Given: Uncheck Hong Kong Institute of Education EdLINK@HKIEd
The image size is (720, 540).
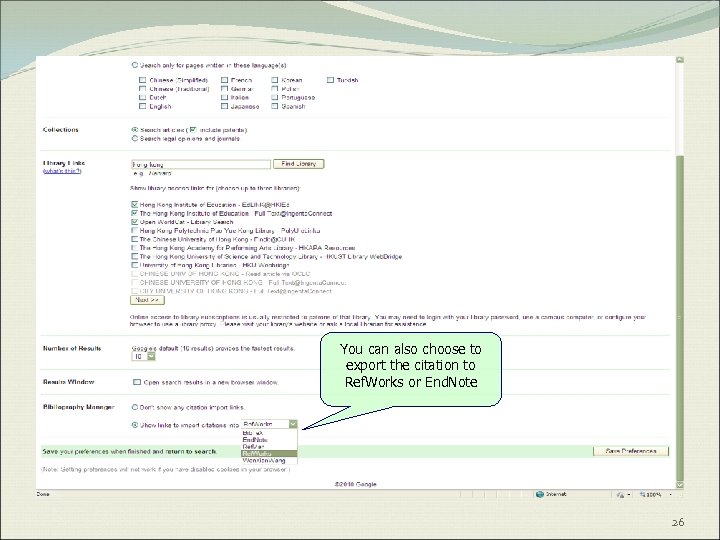Looking at the screenshot, I should pos(135,204).
